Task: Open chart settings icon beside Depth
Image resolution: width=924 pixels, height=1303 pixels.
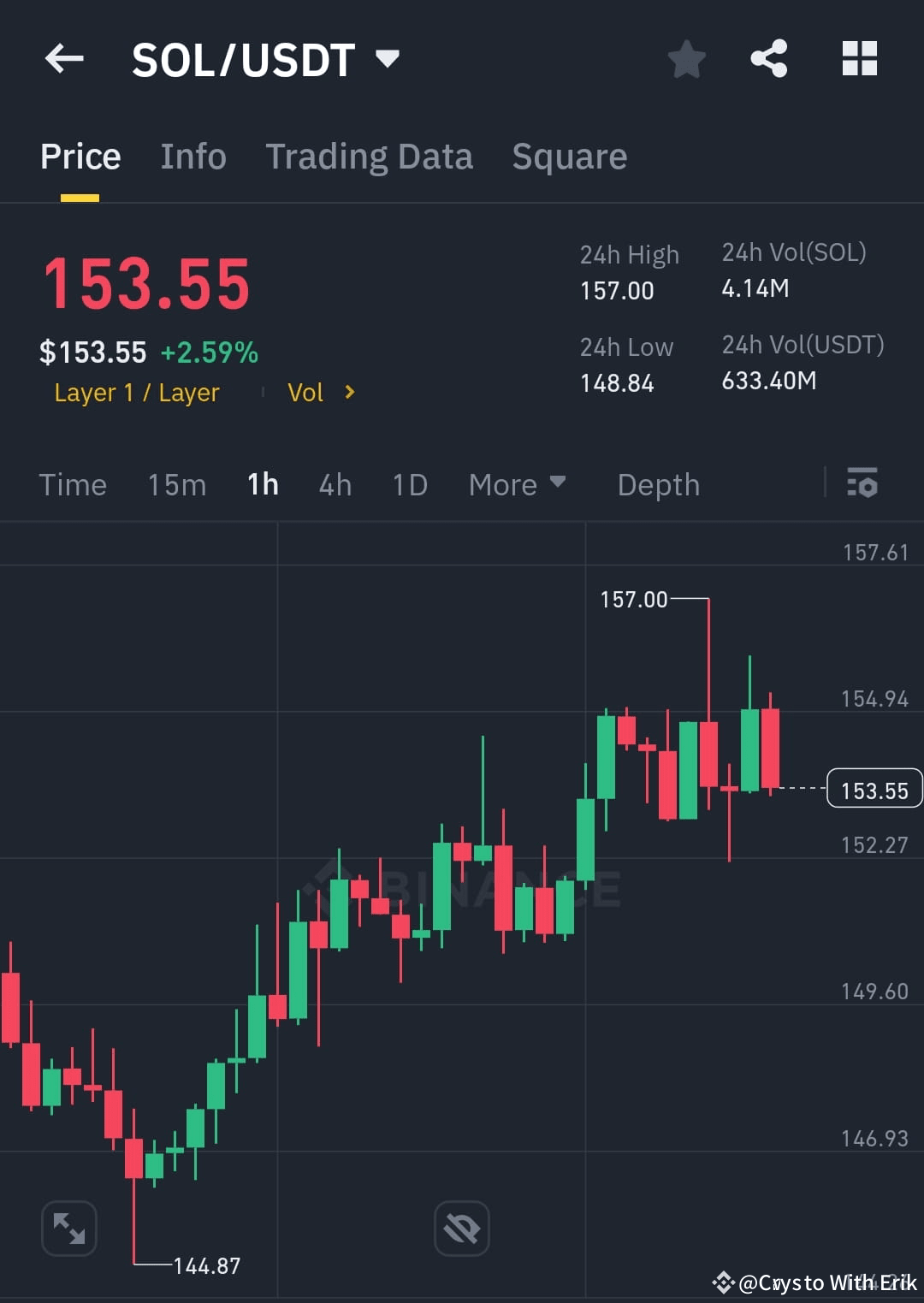Action: click(862, 484)
